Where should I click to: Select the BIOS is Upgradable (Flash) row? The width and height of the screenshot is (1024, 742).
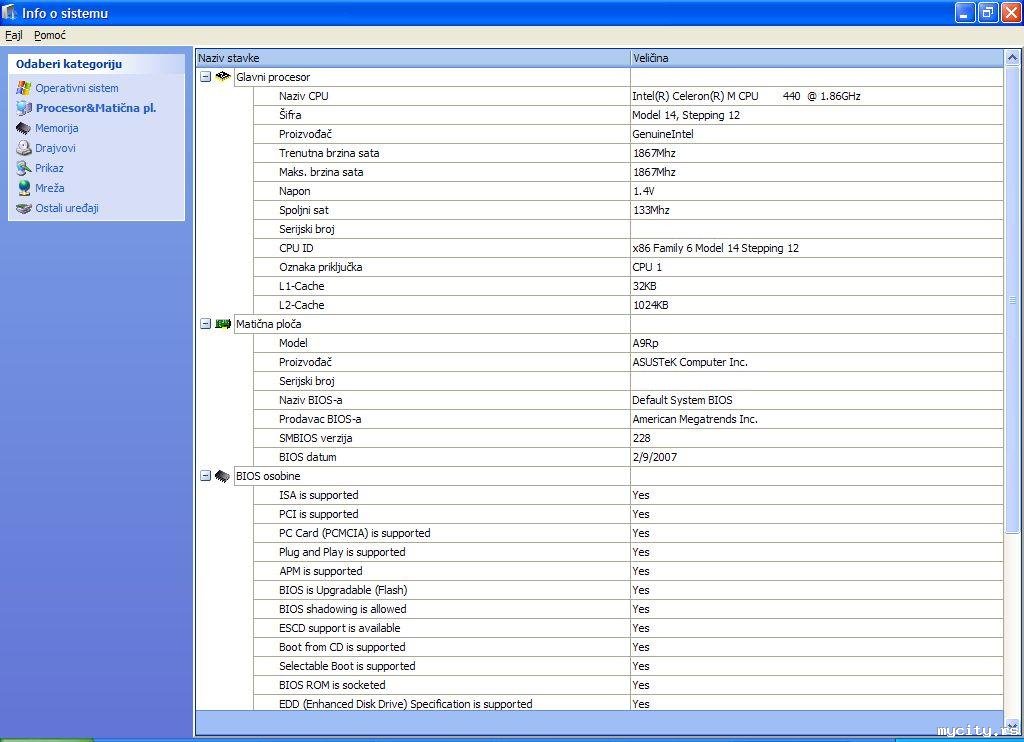pyautogui.click(x=628, y=590)
